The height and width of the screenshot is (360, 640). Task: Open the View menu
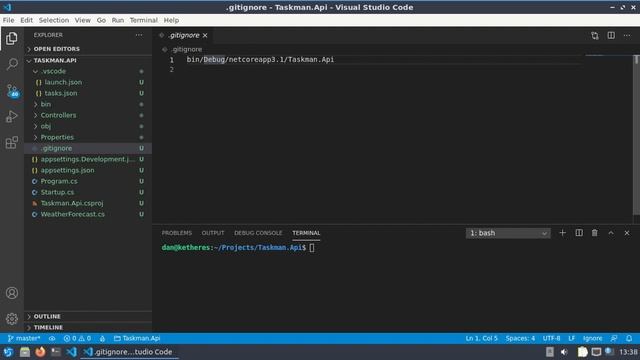click(x=82, y=20)
